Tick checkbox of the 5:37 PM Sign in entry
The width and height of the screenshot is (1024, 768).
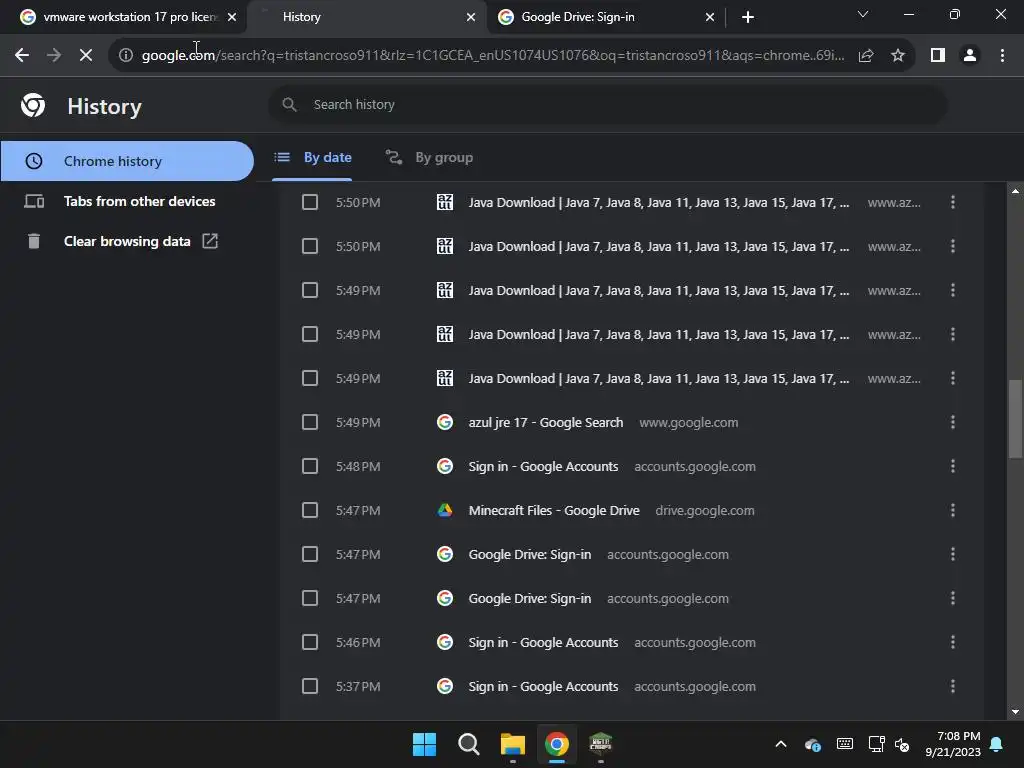[310, 686]
